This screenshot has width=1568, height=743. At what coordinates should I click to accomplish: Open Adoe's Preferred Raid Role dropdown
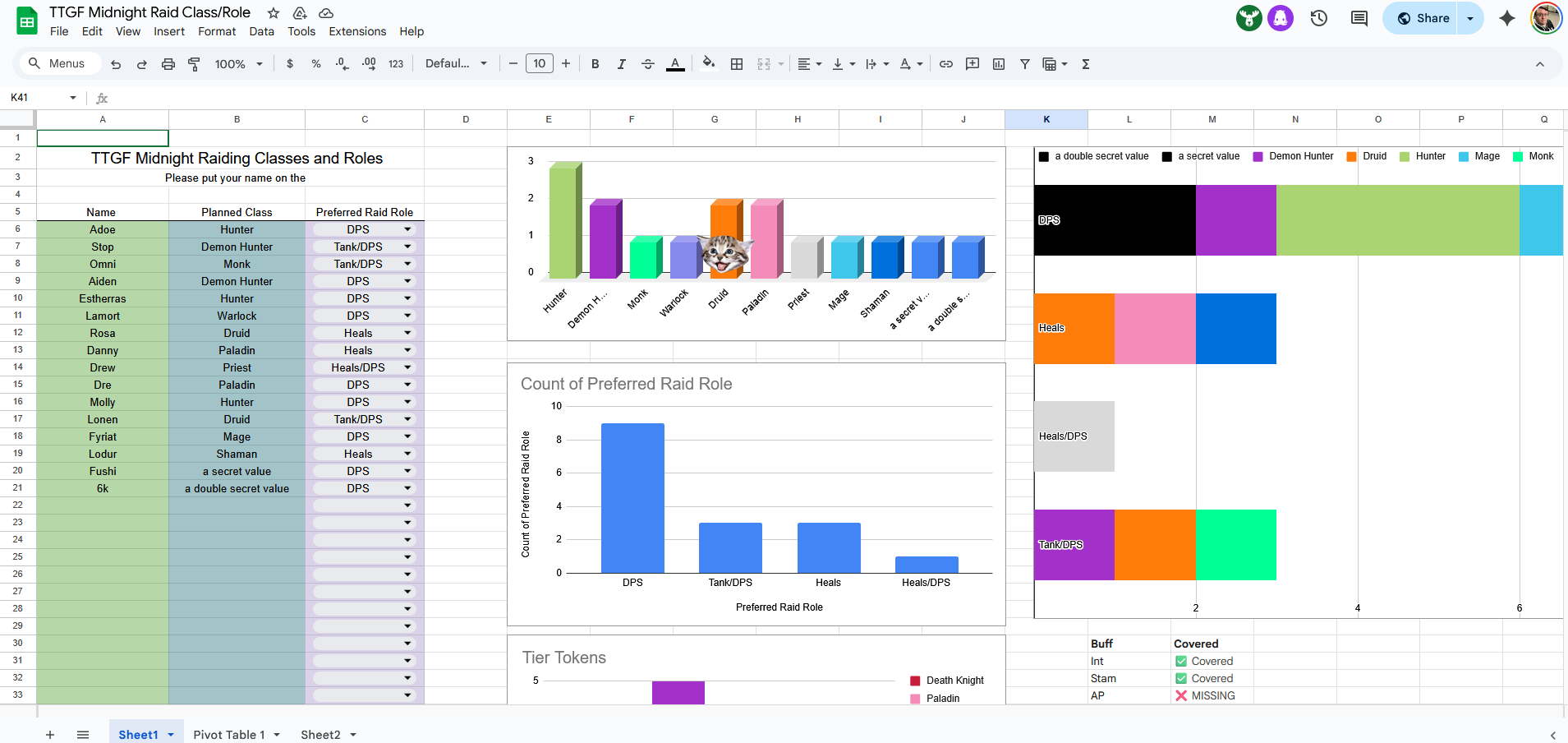pos(407,230)
